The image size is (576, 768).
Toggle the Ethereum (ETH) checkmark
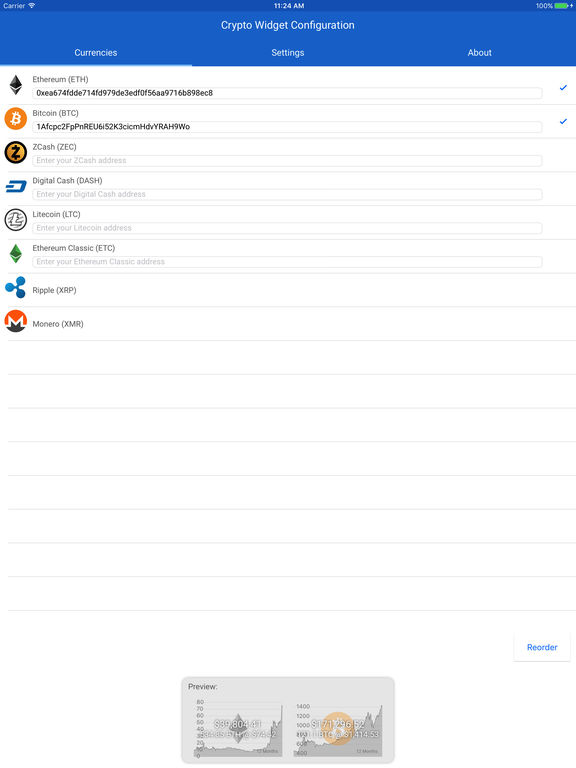[x=563, y=88]
